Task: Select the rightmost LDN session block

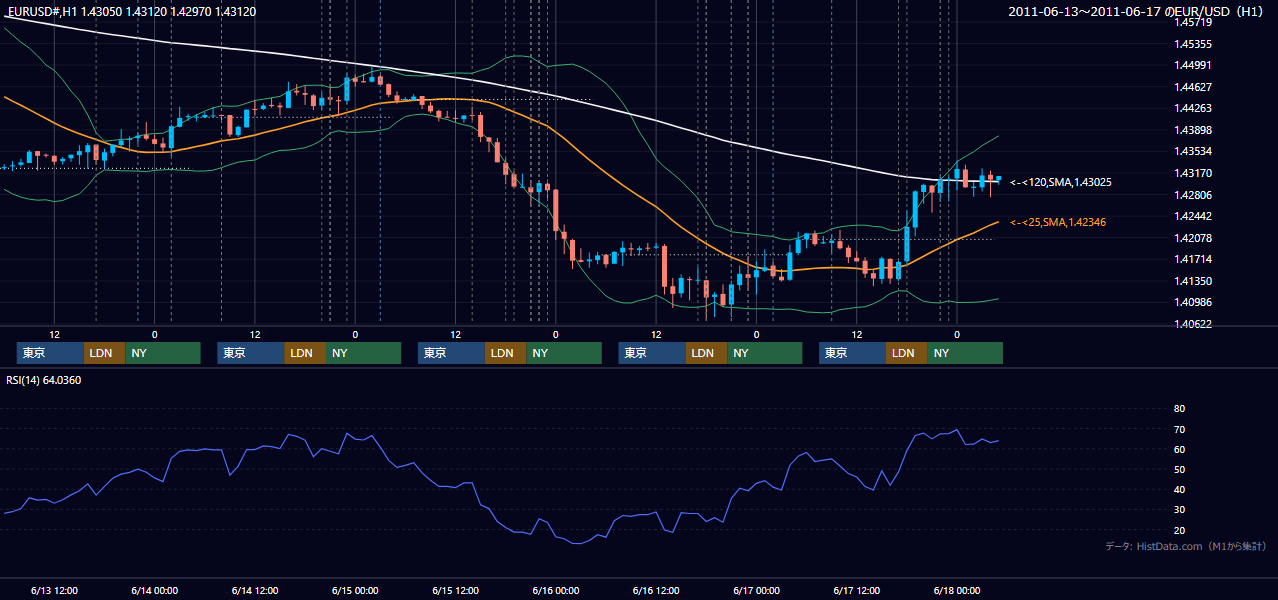Action: [x=906, y=353]
